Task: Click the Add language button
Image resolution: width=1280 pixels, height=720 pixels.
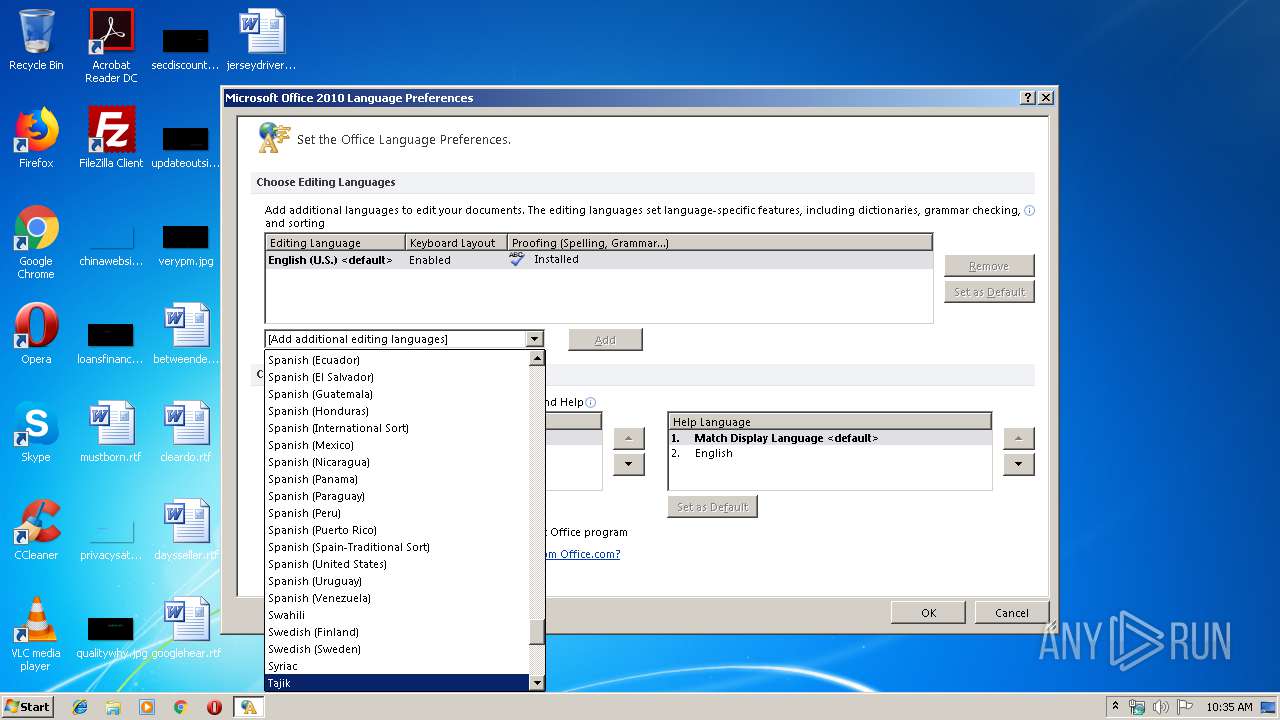Action: (x=605, y=340)
